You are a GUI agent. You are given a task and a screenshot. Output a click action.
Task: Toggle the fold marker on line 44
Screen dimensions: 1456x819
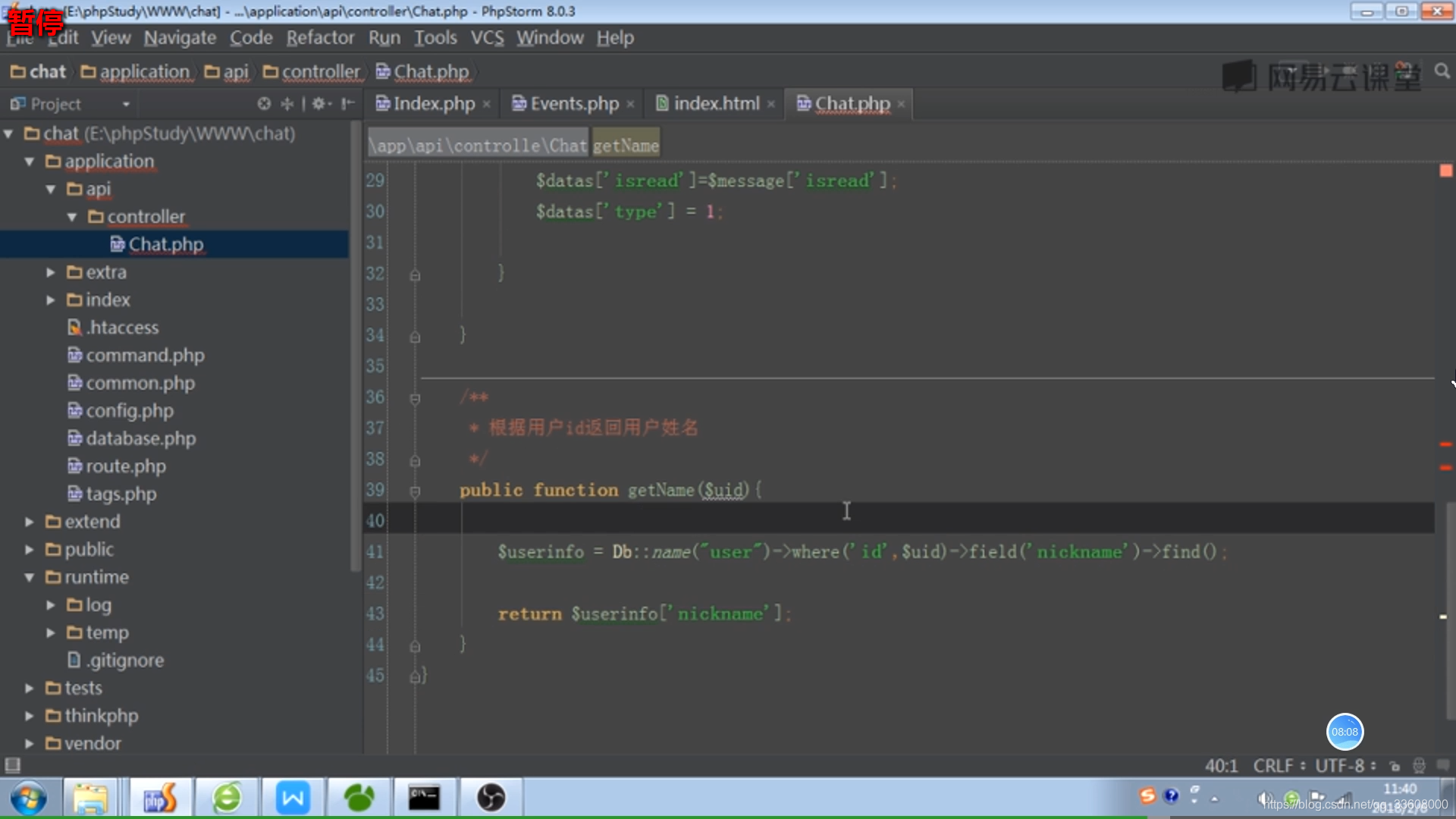[x=415, y=646]
